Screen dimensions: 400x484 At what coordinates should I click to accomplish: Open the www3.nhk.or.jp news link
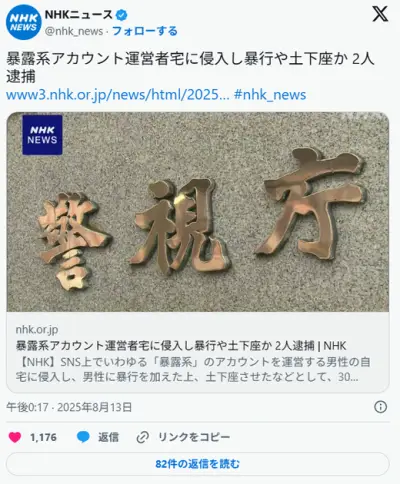tap(118, 95)
